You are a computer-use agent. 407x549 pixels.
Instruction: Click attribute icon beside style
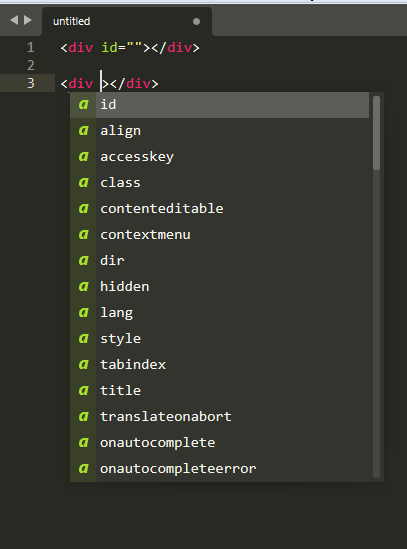pos(83,339)
